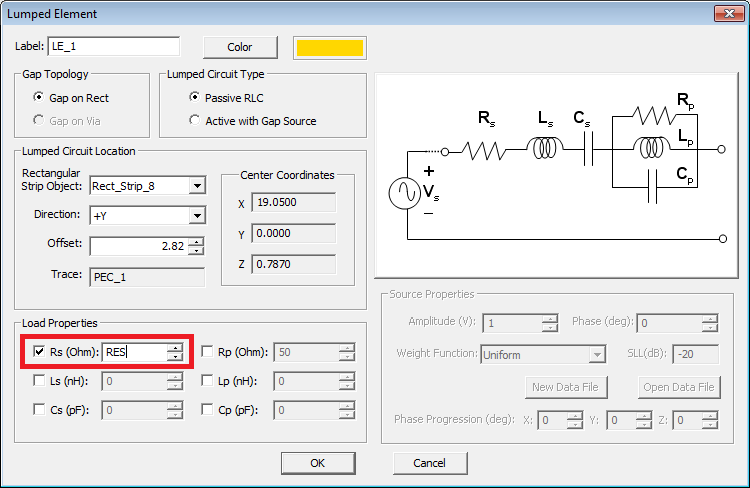Close the Lumped Element dialog
The image size is (750, 488).
click(728, 13)
